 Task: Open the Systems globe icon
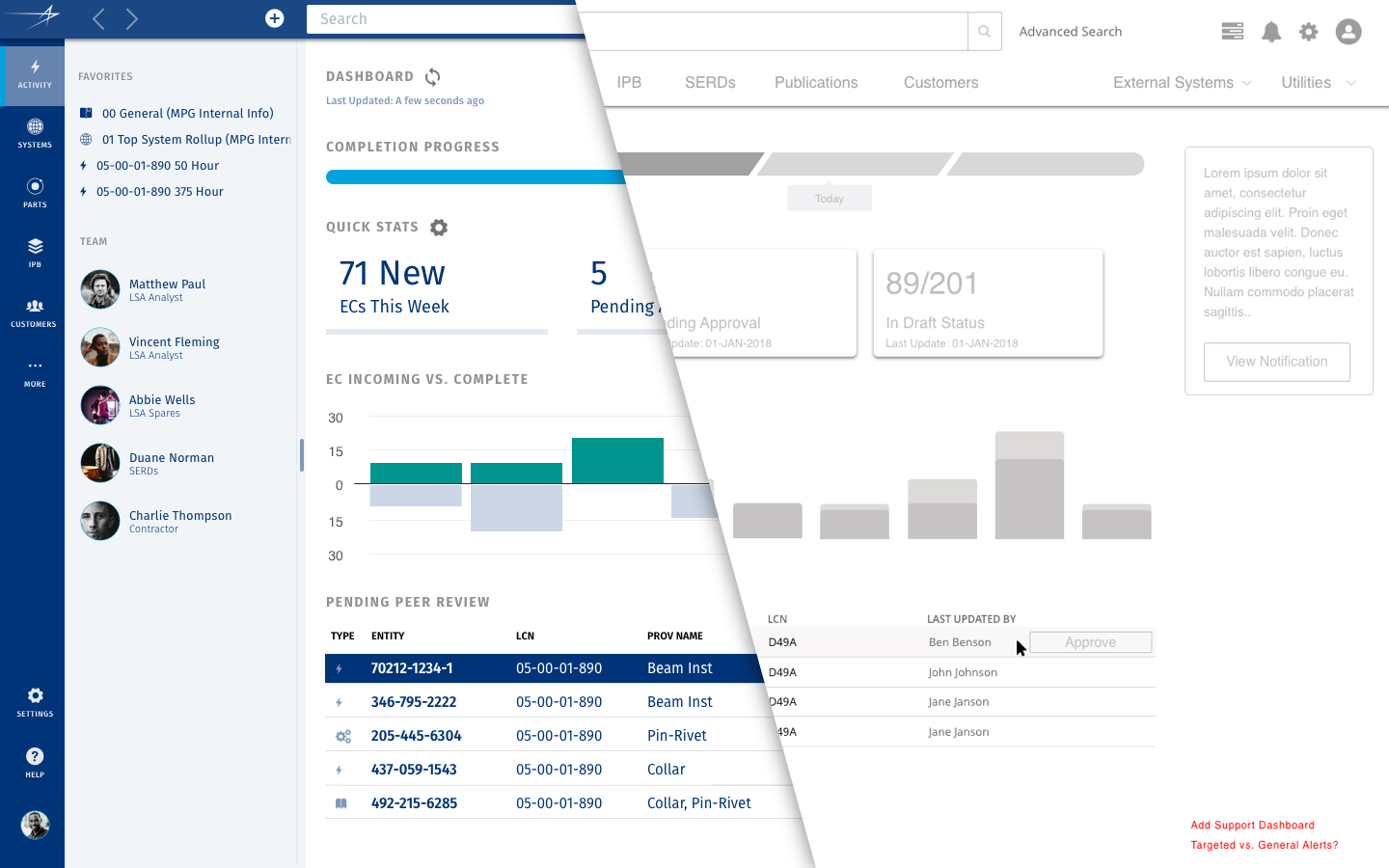click(x=35, y=133)
